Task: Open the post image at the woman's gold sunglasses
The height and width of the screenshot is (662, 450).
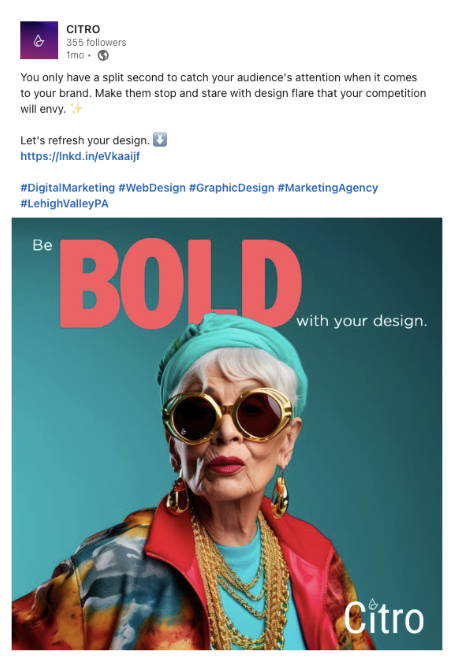Action: tap(227, 416)
